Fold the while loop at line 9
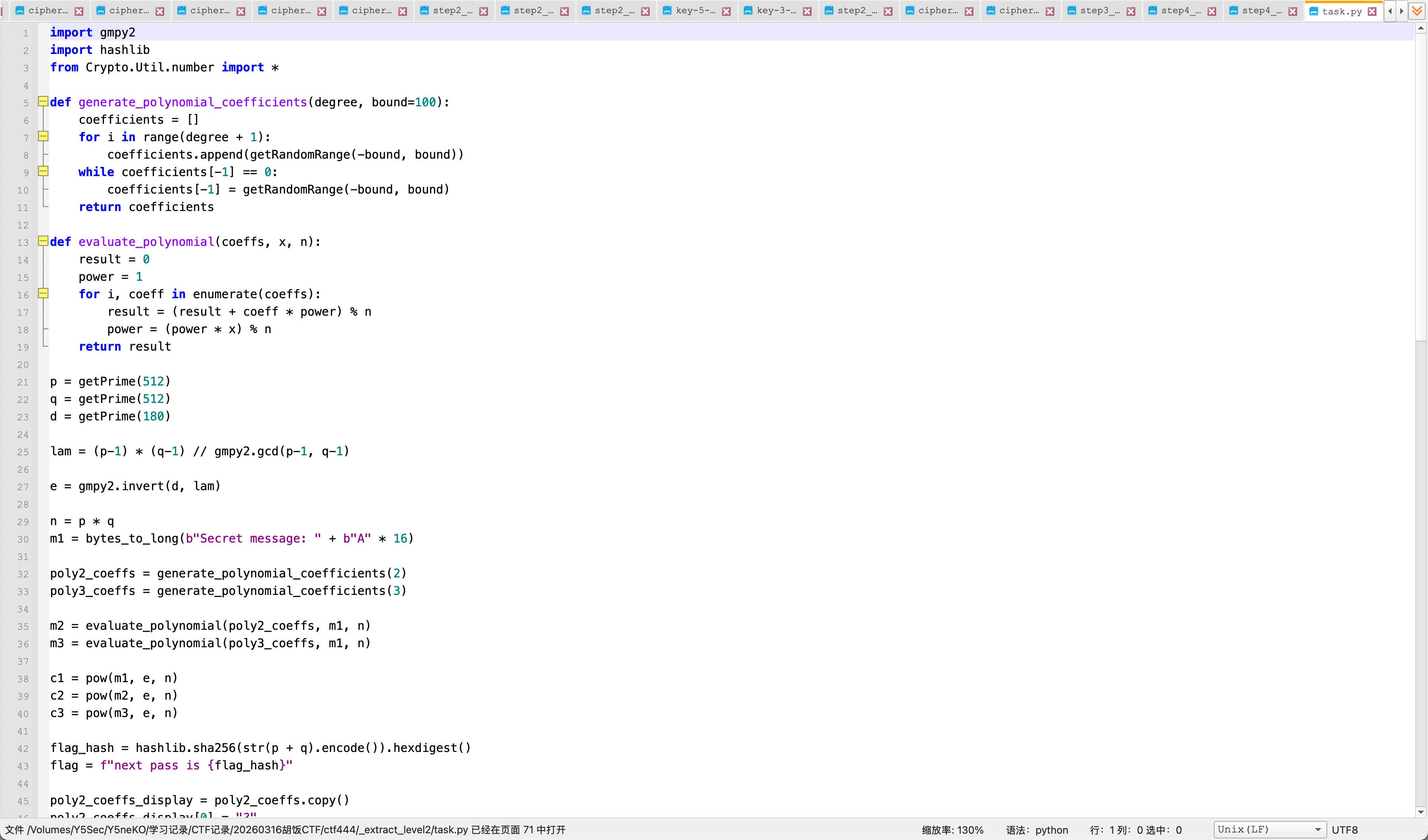The height and width of the screenshot is (840, 1428). coord(43,171)
